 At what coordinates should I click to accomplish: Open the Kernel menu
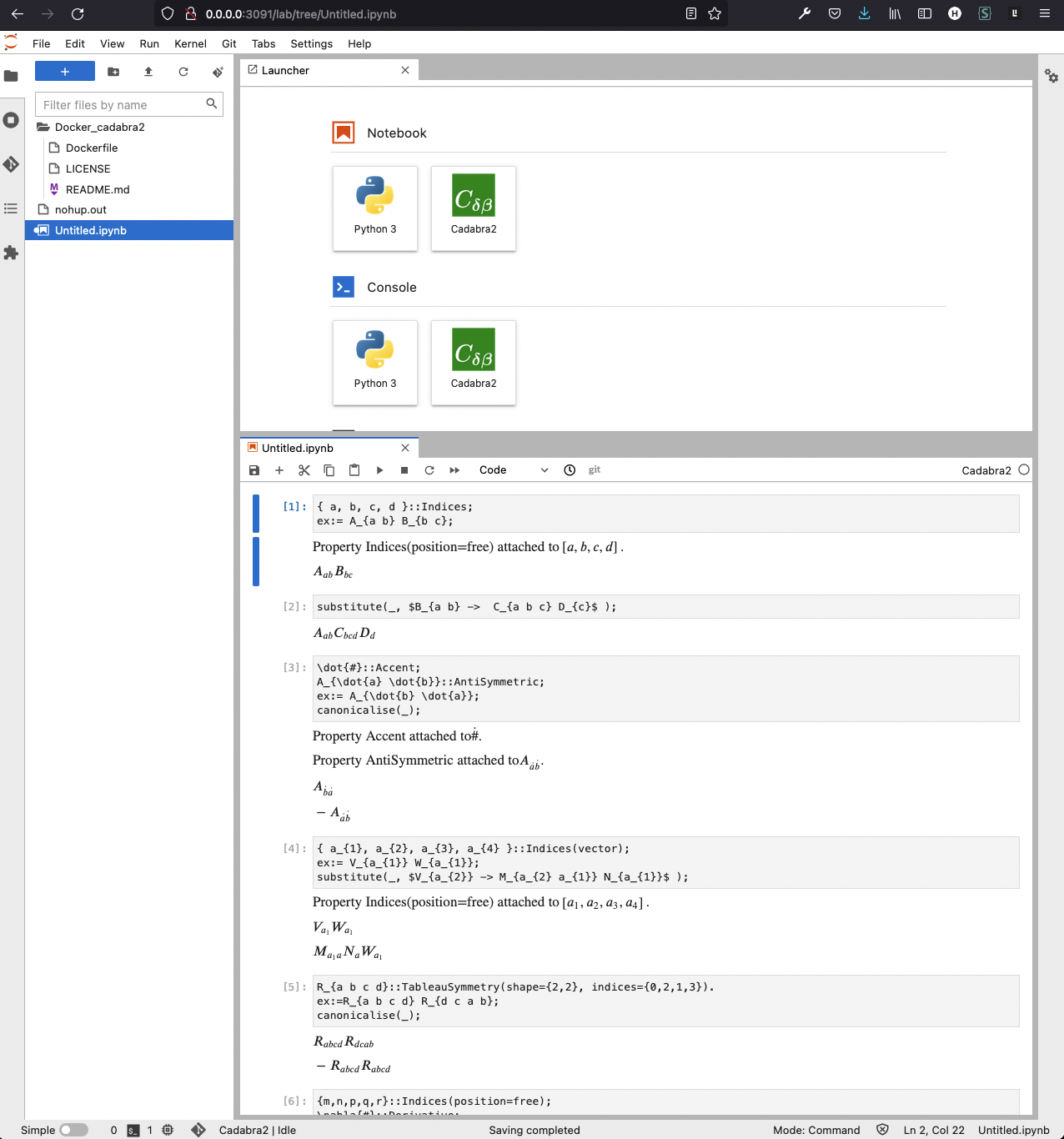pyautogui.click(x=190, y=43)
